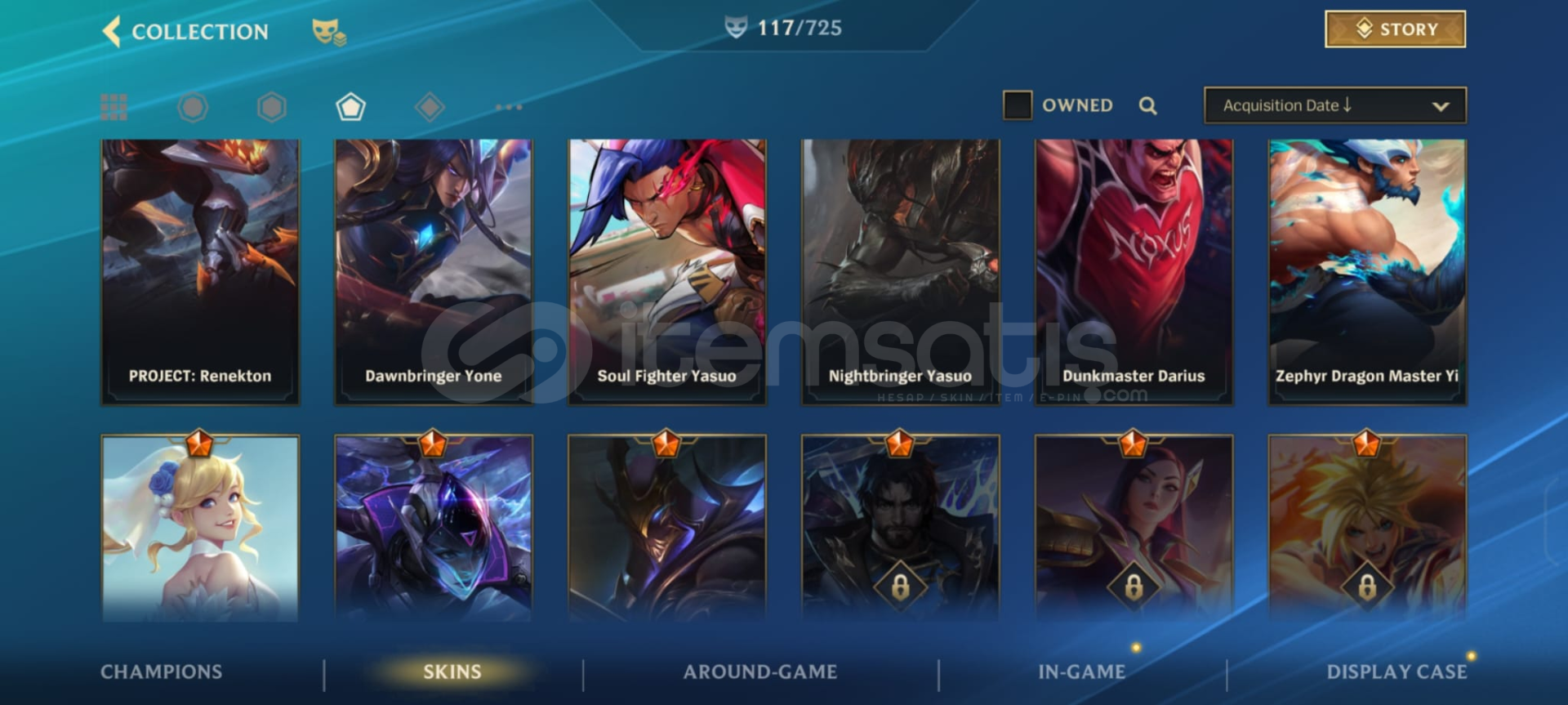The height and width of the screenshot is (705, 1568).
Task: Select the highlighted pentagon rarity filter
Action: click(350, 107)
